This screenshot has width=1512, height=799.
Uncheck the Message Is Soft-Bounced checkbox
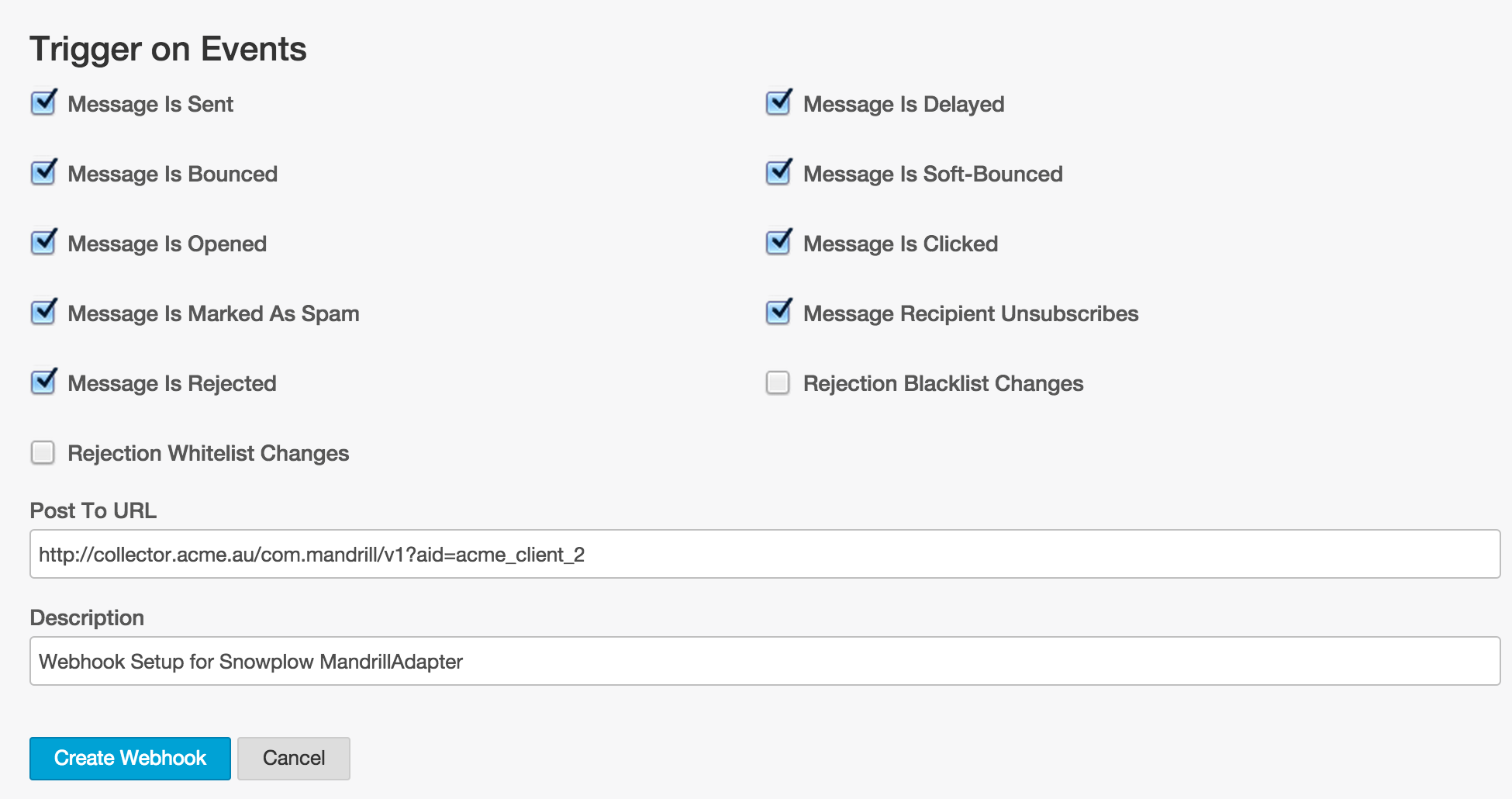tap(778, 173)
